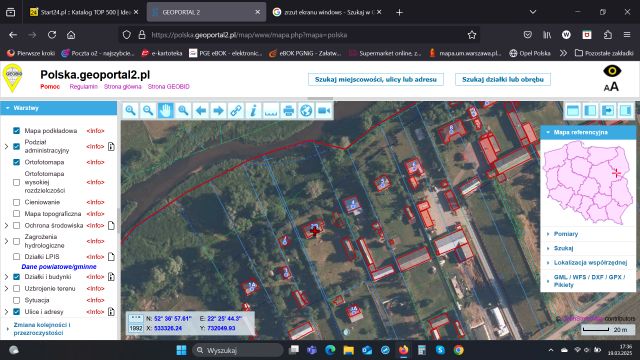Click the right-panel layout icon

(x=626, y=111)
